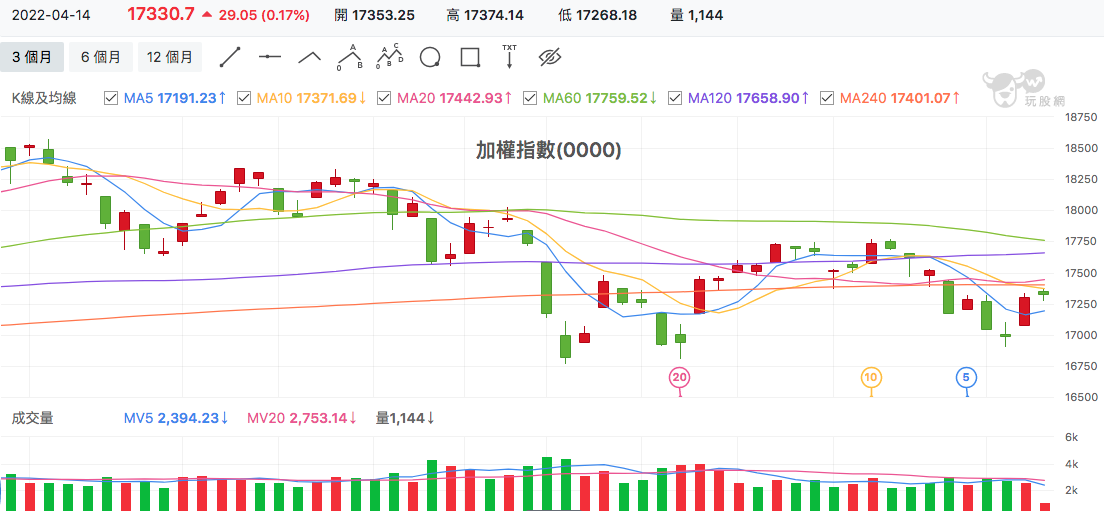The width and height of the screenshot is (1104, 511).
Task: Uncheck the MA5 moving average checkbox
Action: point(111,99)
